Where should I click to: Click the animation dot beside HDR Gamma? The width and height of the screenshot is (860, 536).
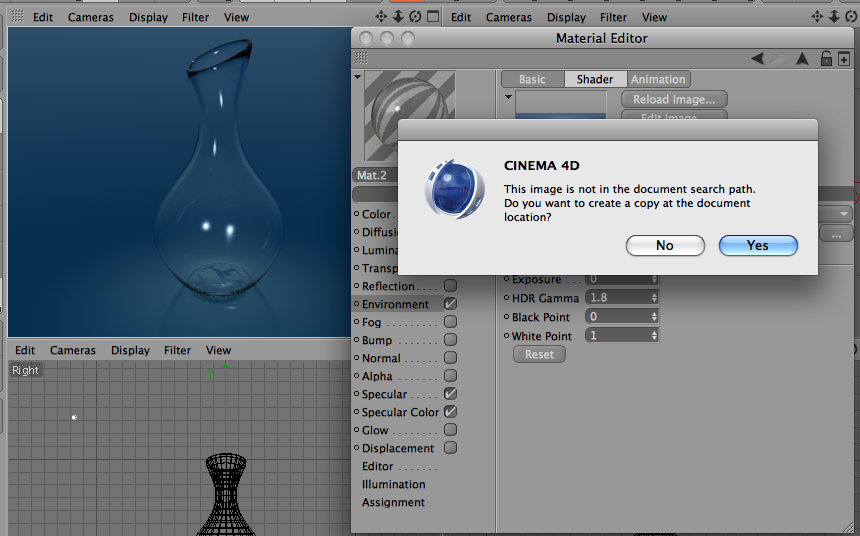pos(506,298)
